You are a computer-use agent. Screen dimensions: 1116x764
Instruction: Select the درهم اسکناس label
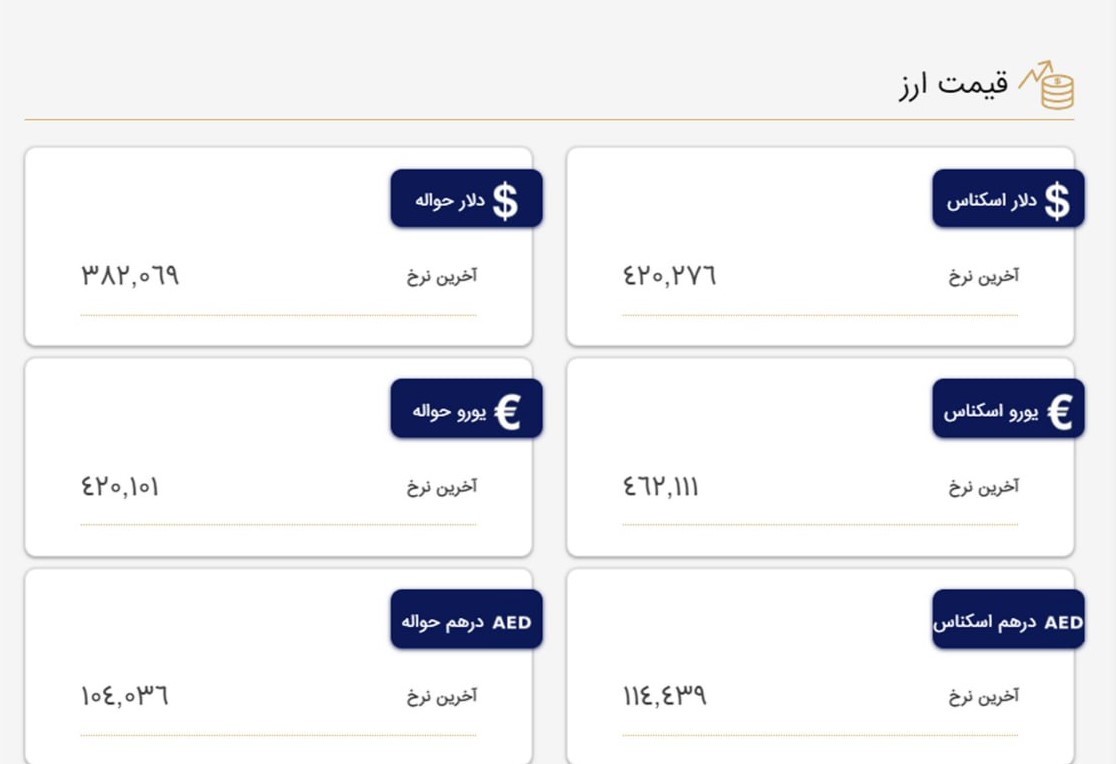pos(984,622)
